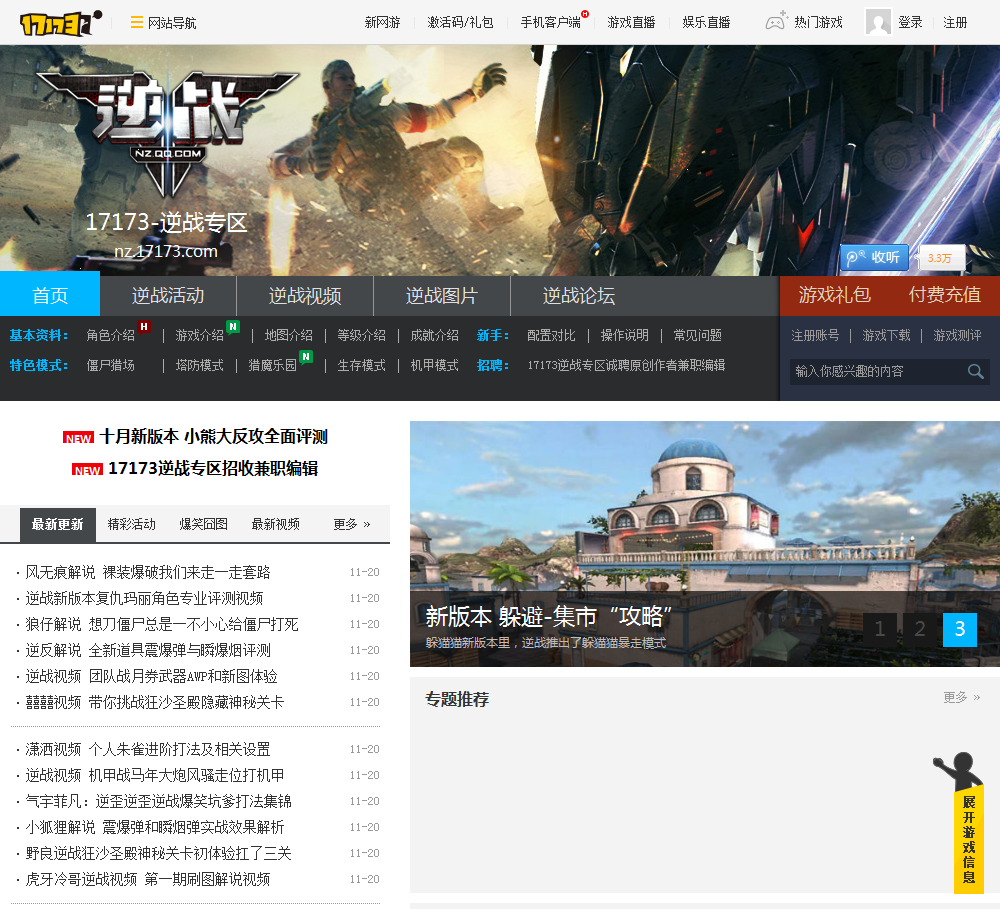
Task: Open article 逆反解说 全新道具震爆弹与瞬爆烟评测
Action: pyautogui.click(x=147, y=650)
